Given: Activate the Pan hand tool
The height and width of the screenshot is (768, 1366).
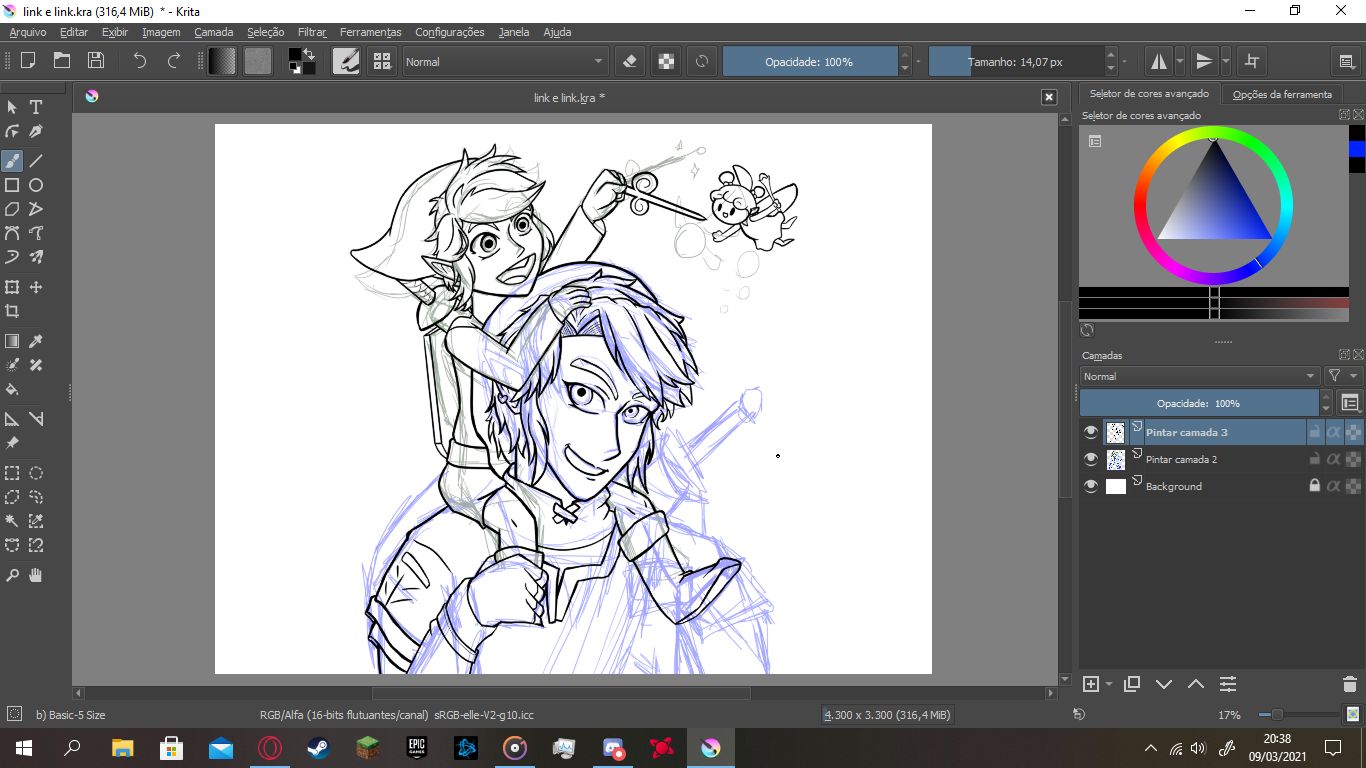Looking at the screenshot, I should (36, 575).
